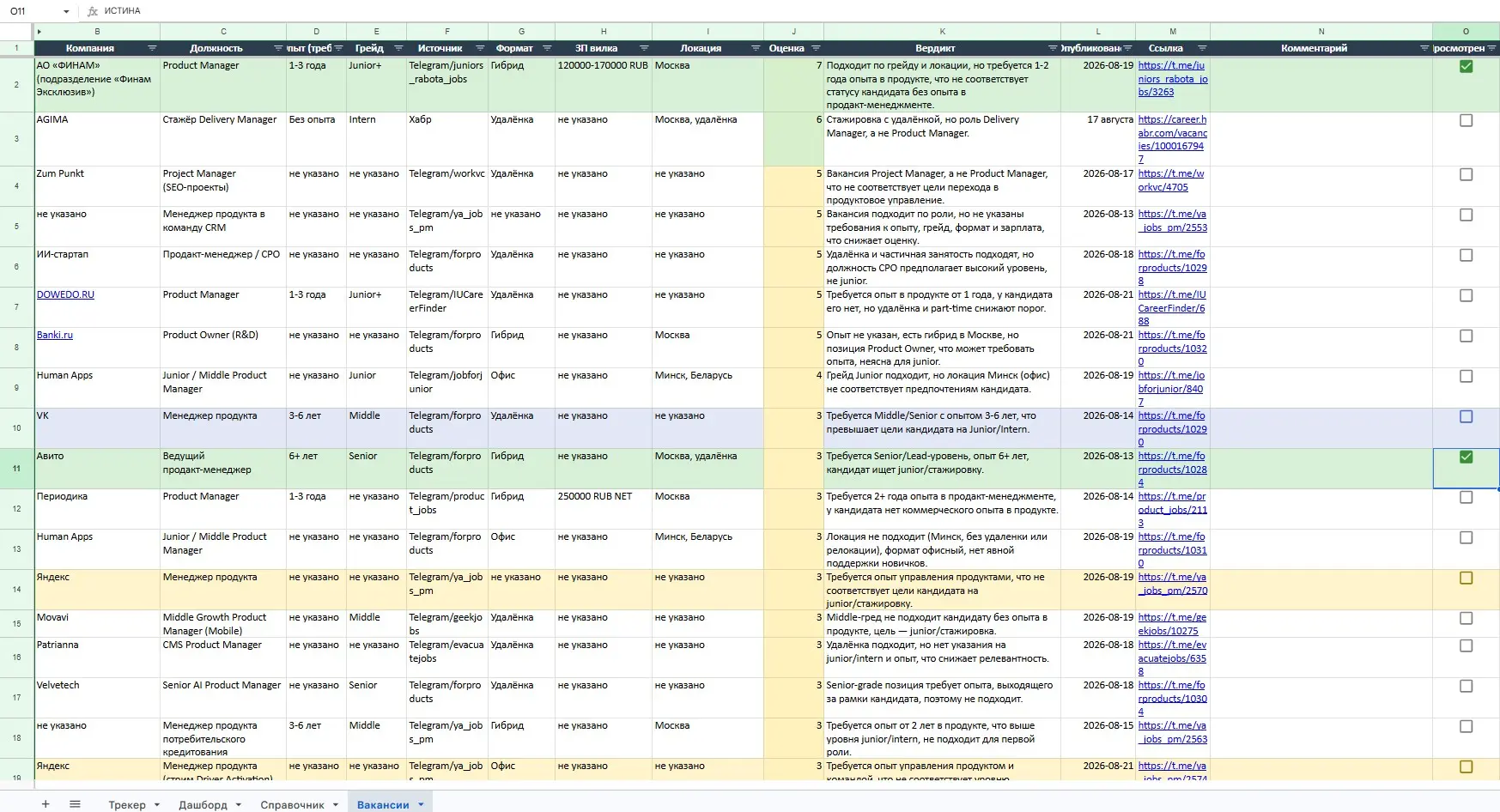Open the ya_jobs_pm/2553 Telegram link
1500x812 pixels.
[1173, 221]
